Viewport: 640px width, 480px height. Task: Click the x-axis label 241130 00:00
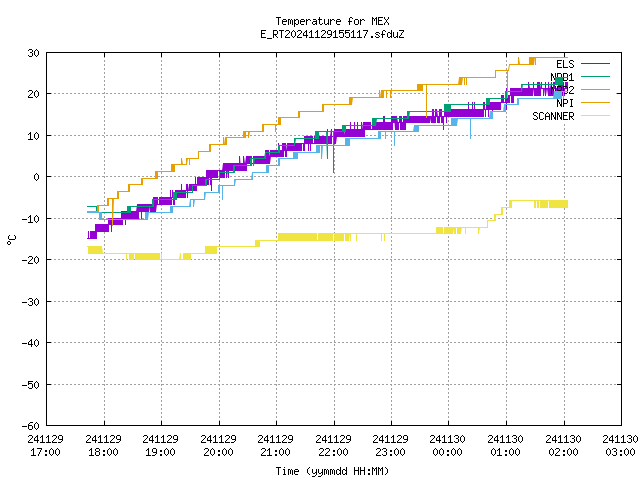448,446
